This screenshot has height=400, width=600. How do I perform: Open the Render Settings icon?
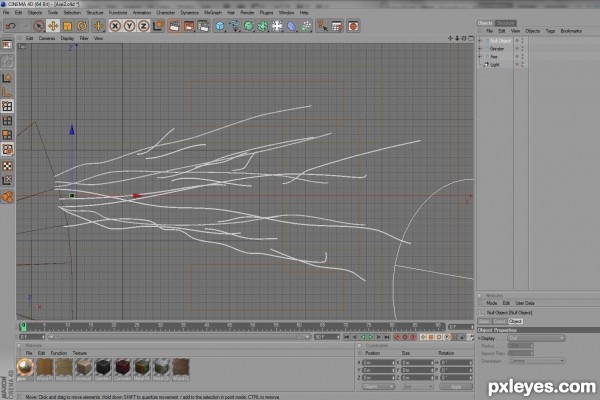(203, 26)
